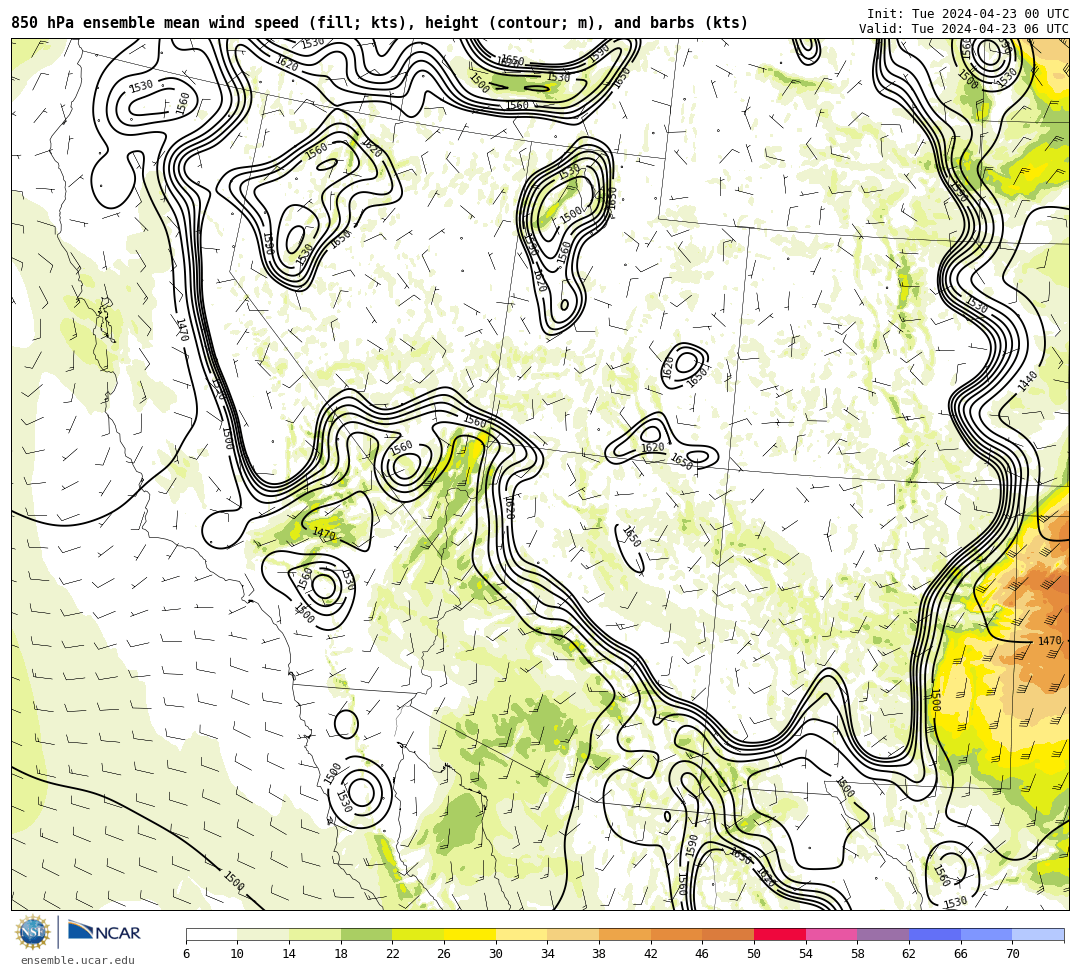Click the colorbar tick label 62
This screenshot has width=1080, height=973.
(x=909, y=954)
